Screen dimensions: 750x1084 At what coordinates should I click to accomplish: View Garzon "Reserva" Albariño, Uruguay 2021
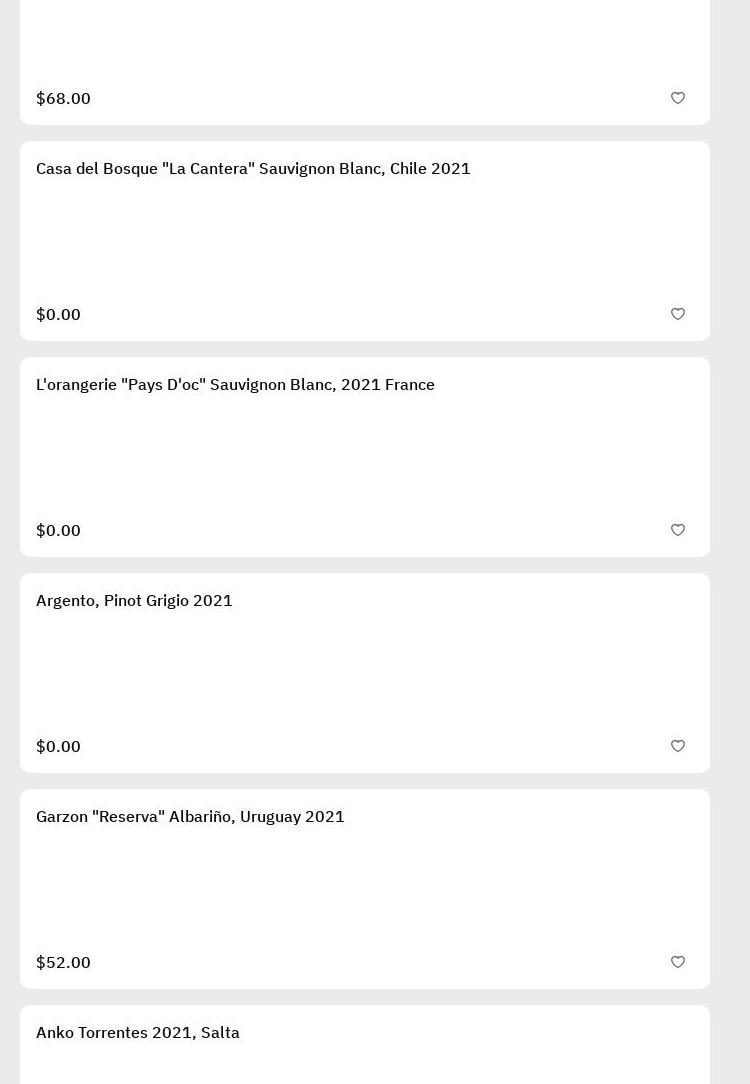190,817
